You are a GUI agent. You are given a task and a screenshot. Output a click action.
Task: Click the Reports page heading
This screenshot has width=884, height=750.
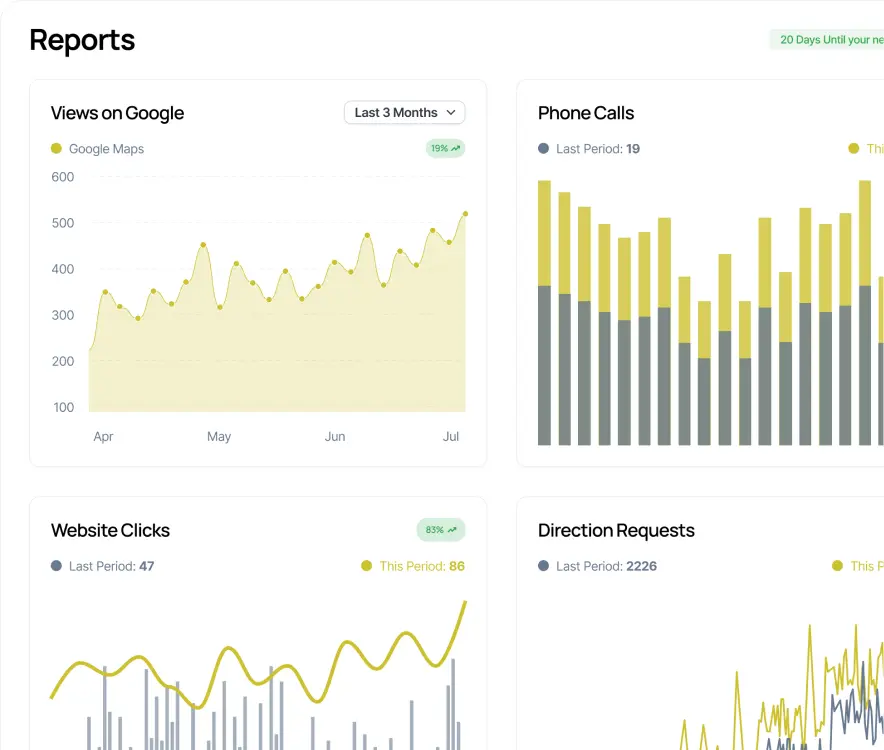82,40
